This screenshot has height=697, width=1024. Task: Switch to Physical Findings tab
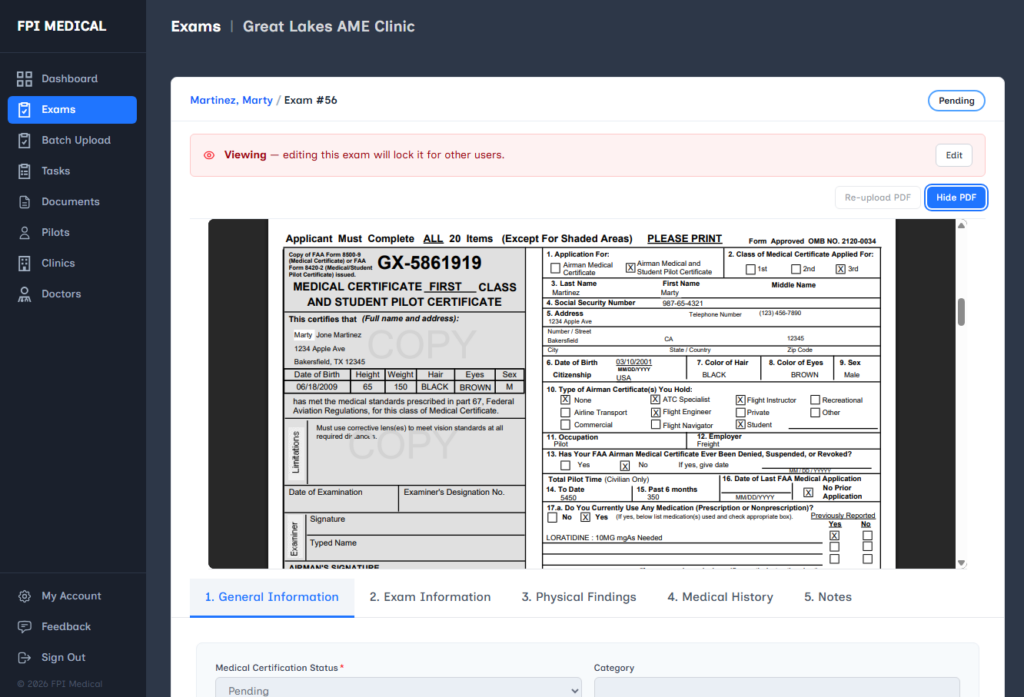pos(579,597)
